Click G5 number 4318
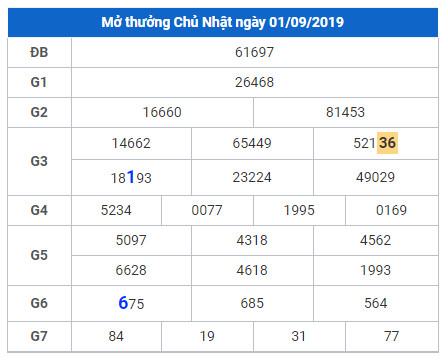The height and width of the screenshot is (360, 447). coord(252,240)
